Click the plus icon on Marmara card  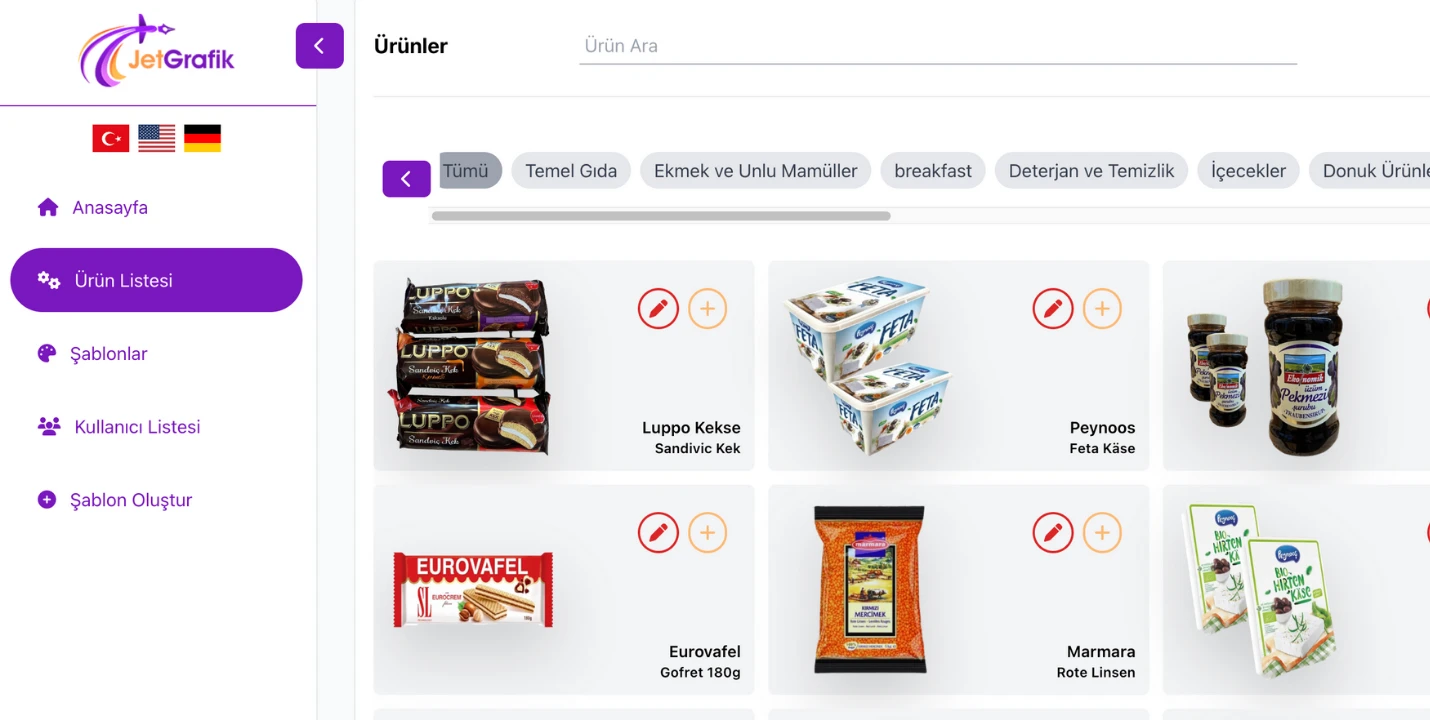click(1102, 533)
